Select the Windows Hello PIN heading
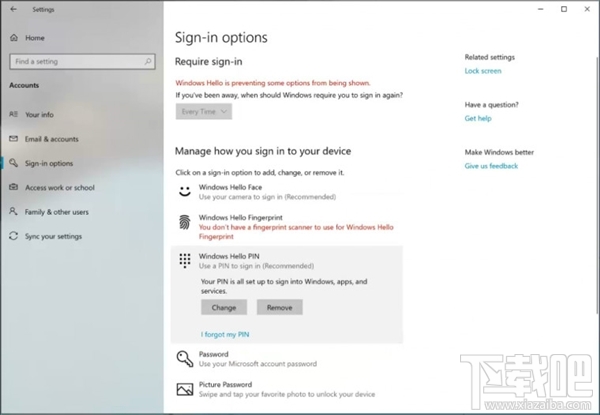The image size is (600, 415). (229, 256)
